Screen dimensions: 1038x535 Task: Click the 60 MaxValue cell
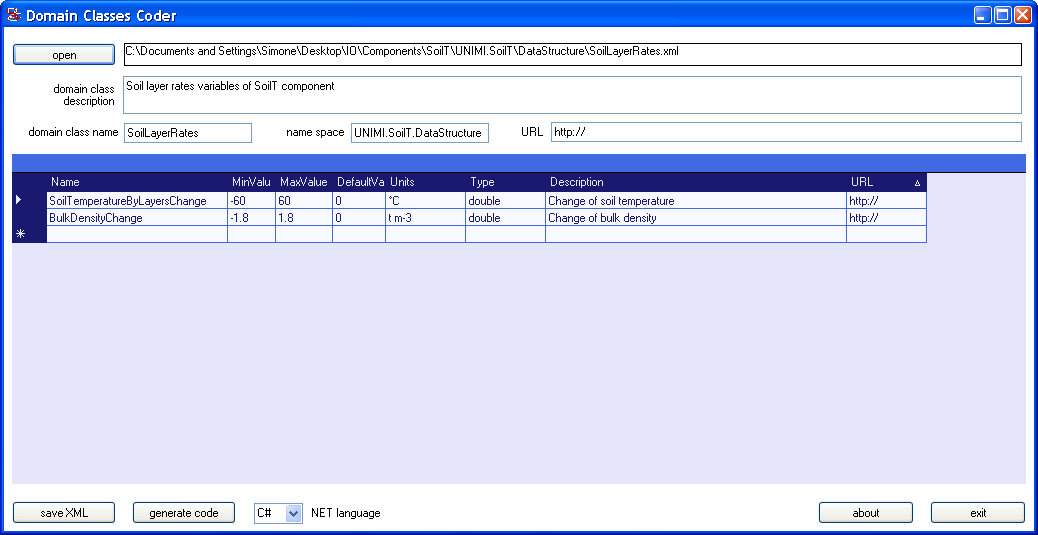pos(304,201)
